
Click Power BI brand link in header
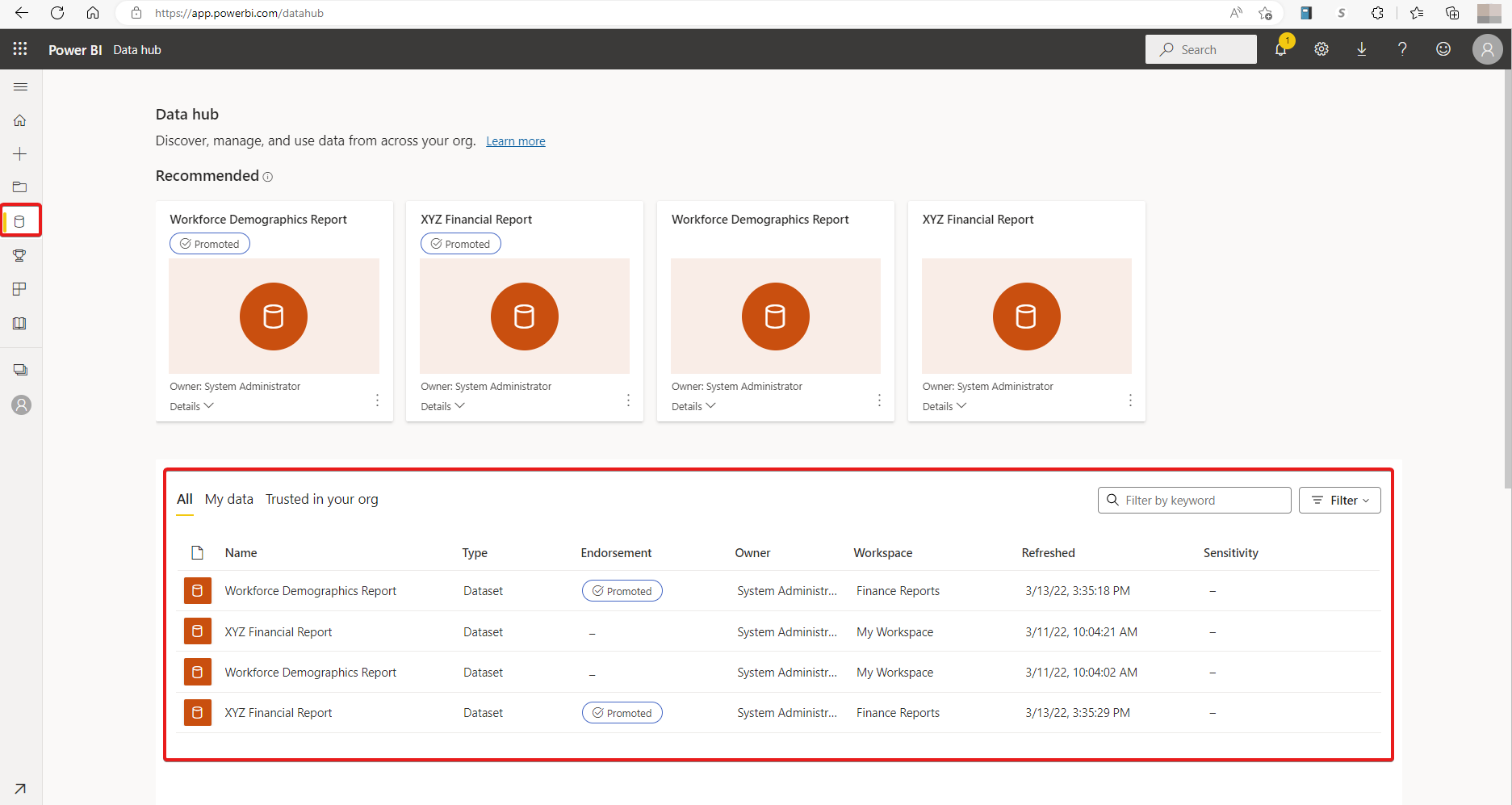pyautogui.click(x=75, y=50)
